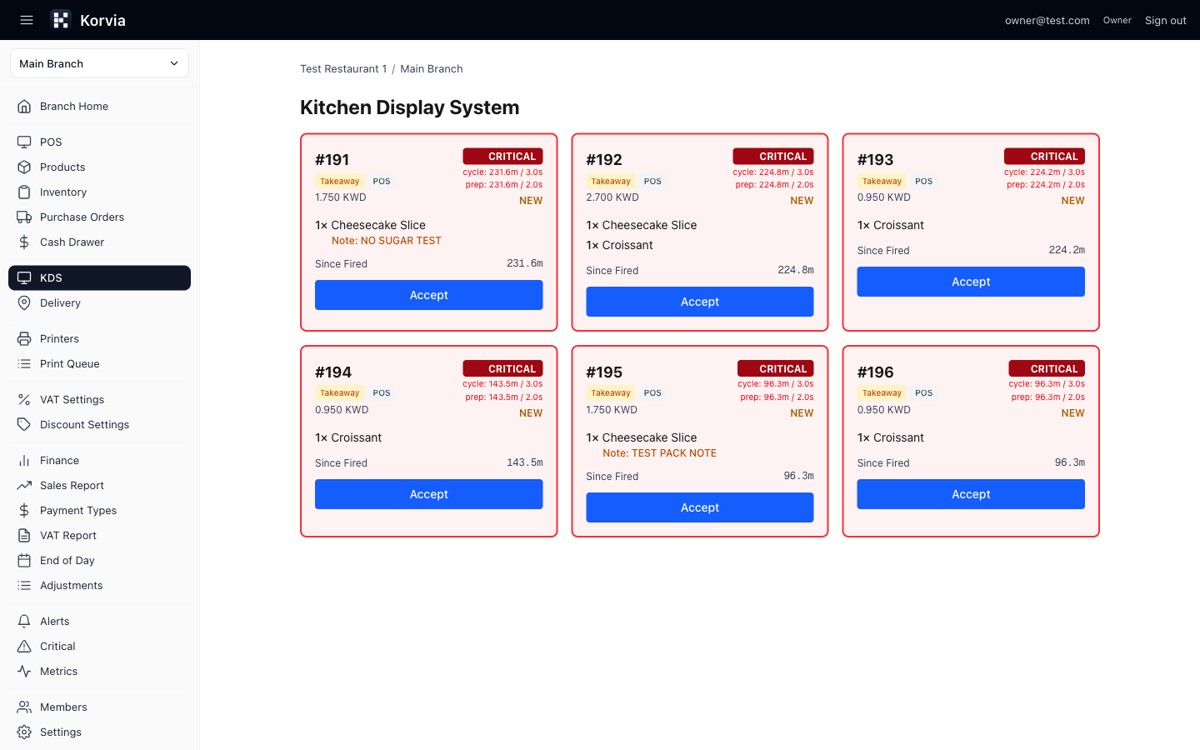The height and width of the screenshot is (750, 1200).
Task: Click Test Restaurant 1 breadcrumb
Action: [343, 69]
